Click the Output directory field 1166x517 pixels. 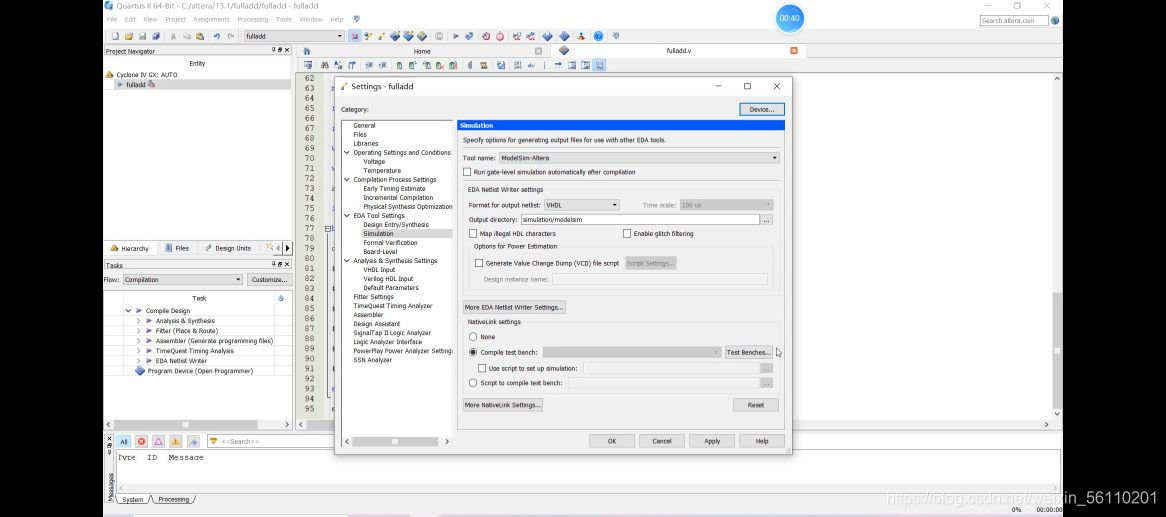(x=640, y=219)
